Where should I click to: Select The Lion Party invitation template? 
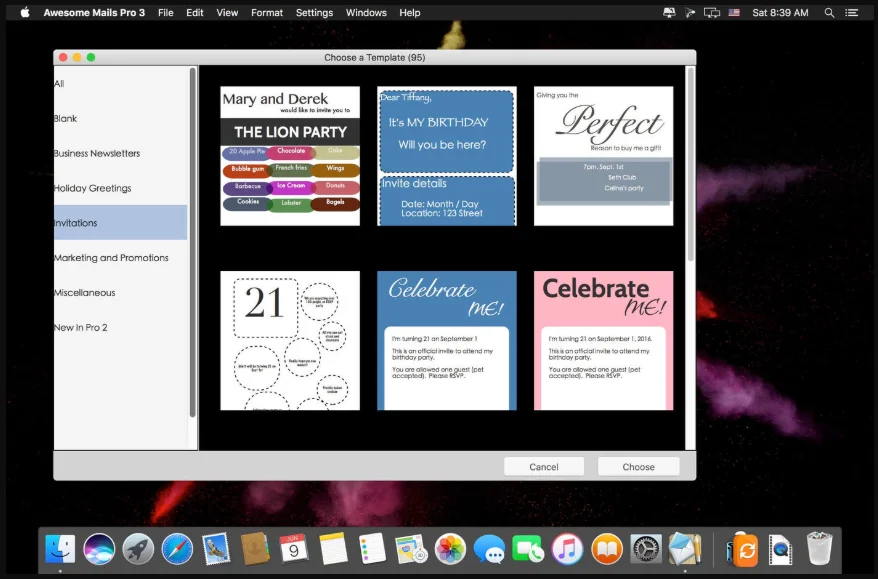[x=290, y=156]
